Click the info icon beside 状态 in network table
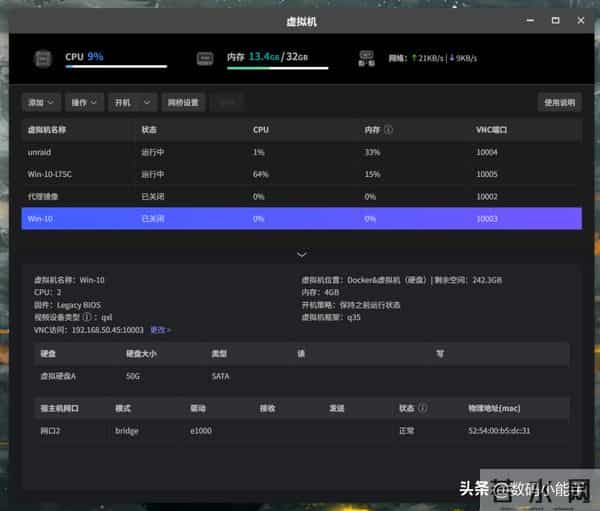The width and height of the screenshot is (600, 511). (x=423, y=408)
